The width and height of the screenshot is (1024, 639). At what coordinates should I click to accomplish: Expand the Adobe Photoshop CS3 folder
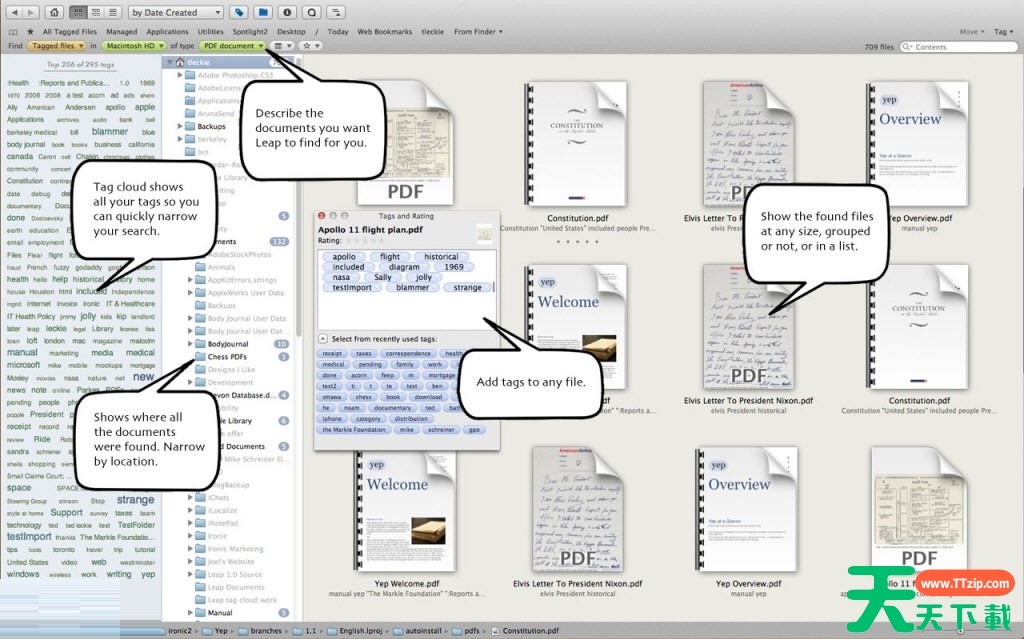(180, 75)
